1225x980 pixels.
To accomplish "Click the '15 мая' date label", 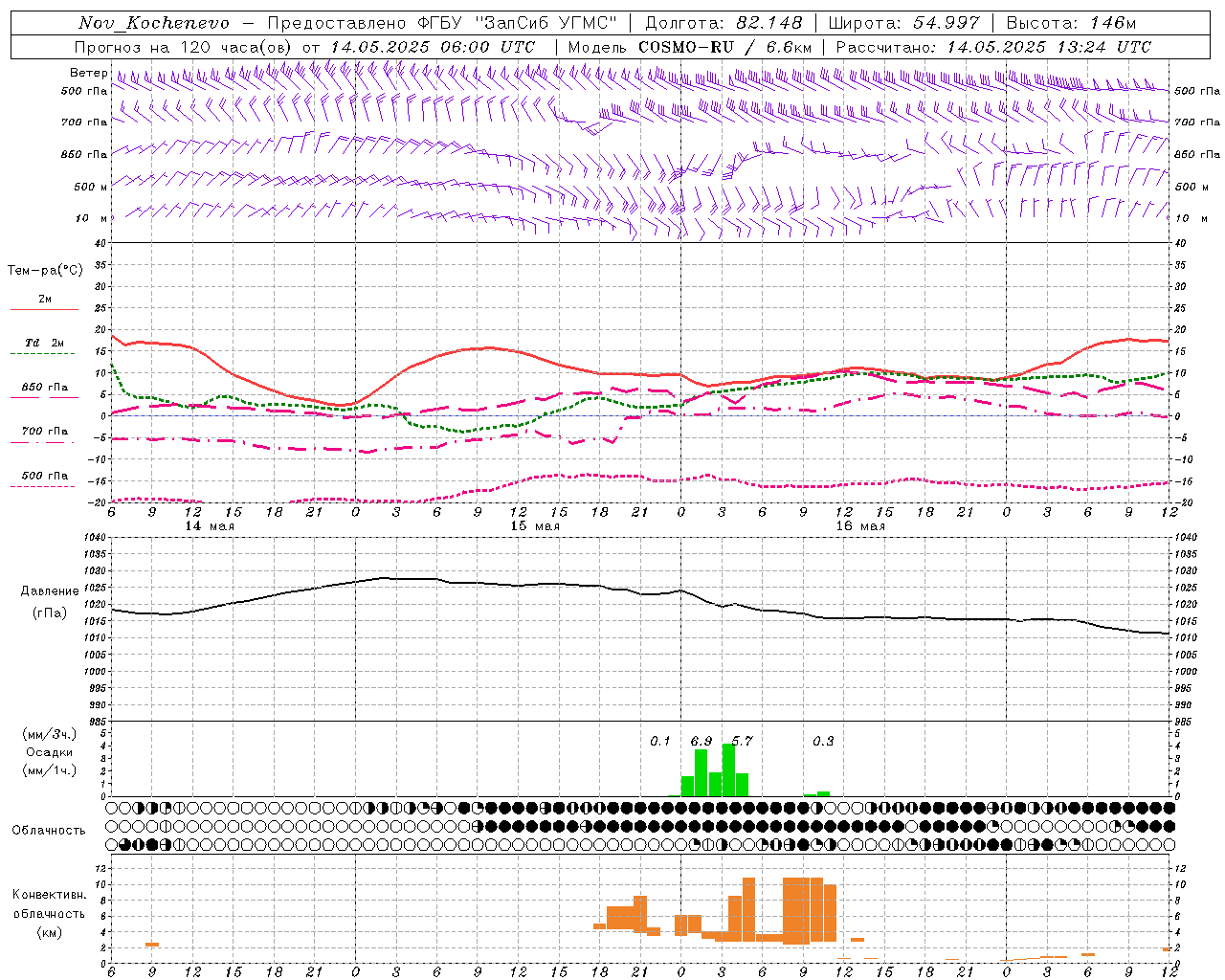I will pyautogui.click(x=535, y=526).
